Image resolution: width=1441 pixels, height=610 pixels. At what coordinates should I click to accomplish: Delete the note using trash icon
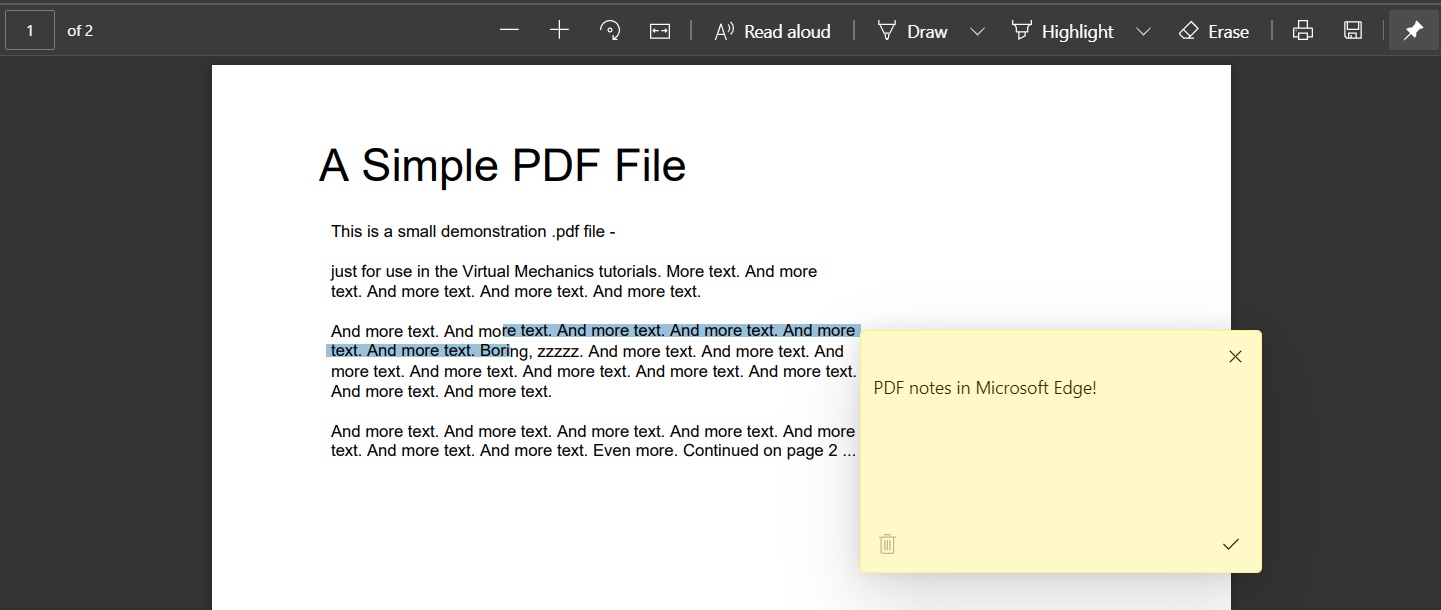click(x=887, y=544)
